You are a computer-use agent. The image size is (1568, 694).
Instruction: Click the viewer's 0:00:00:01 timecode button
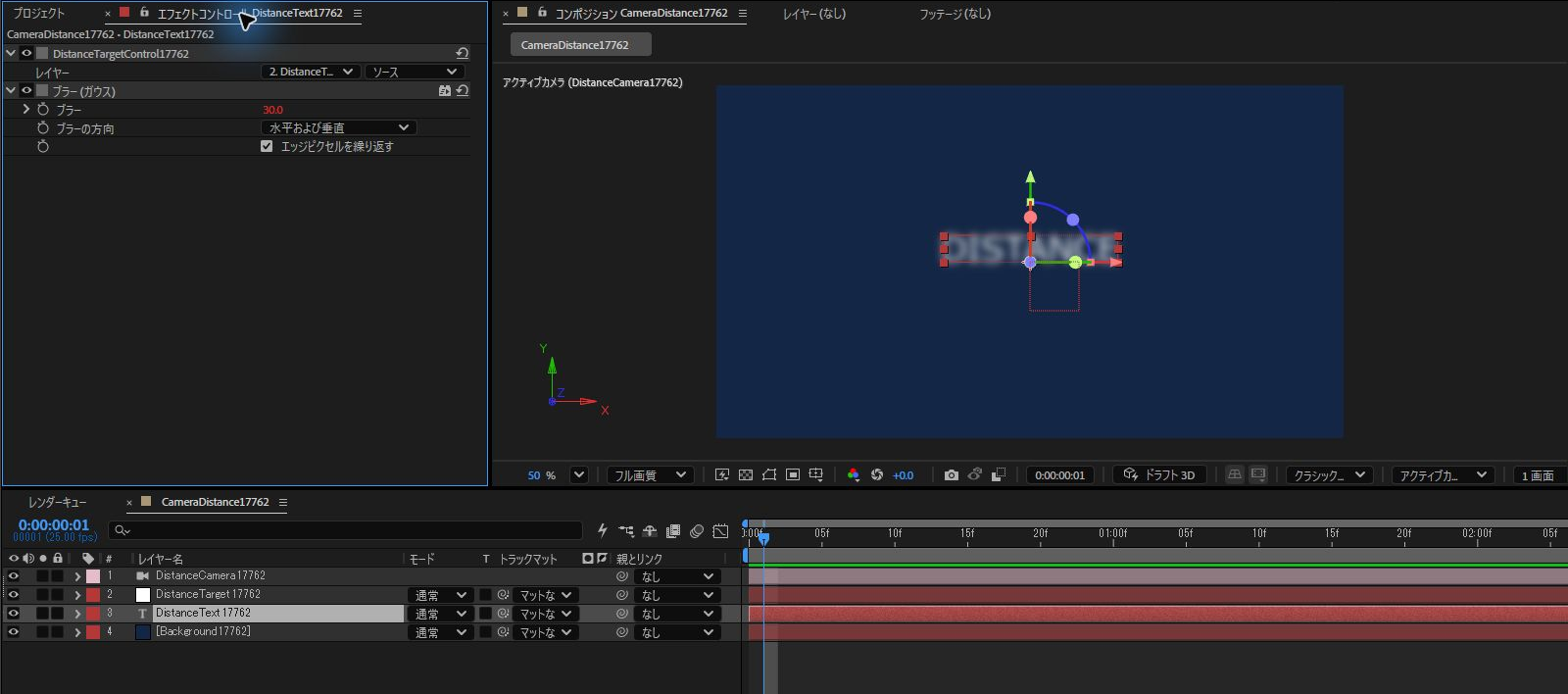(1059, 475)
